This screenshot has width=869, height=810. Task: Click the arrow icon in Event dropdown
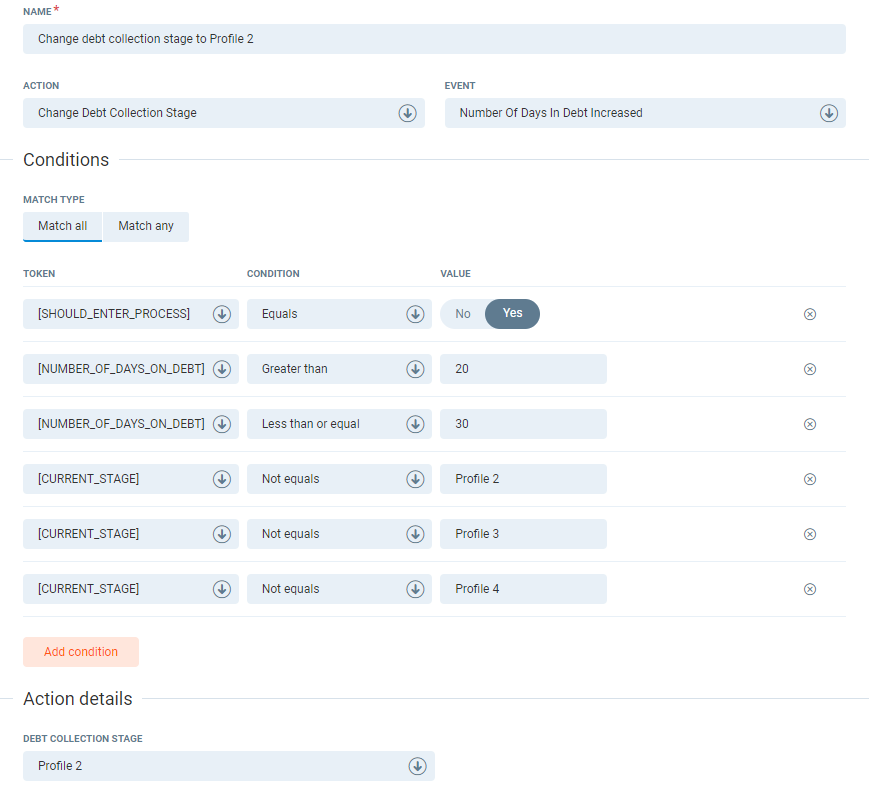coord(828,113)
